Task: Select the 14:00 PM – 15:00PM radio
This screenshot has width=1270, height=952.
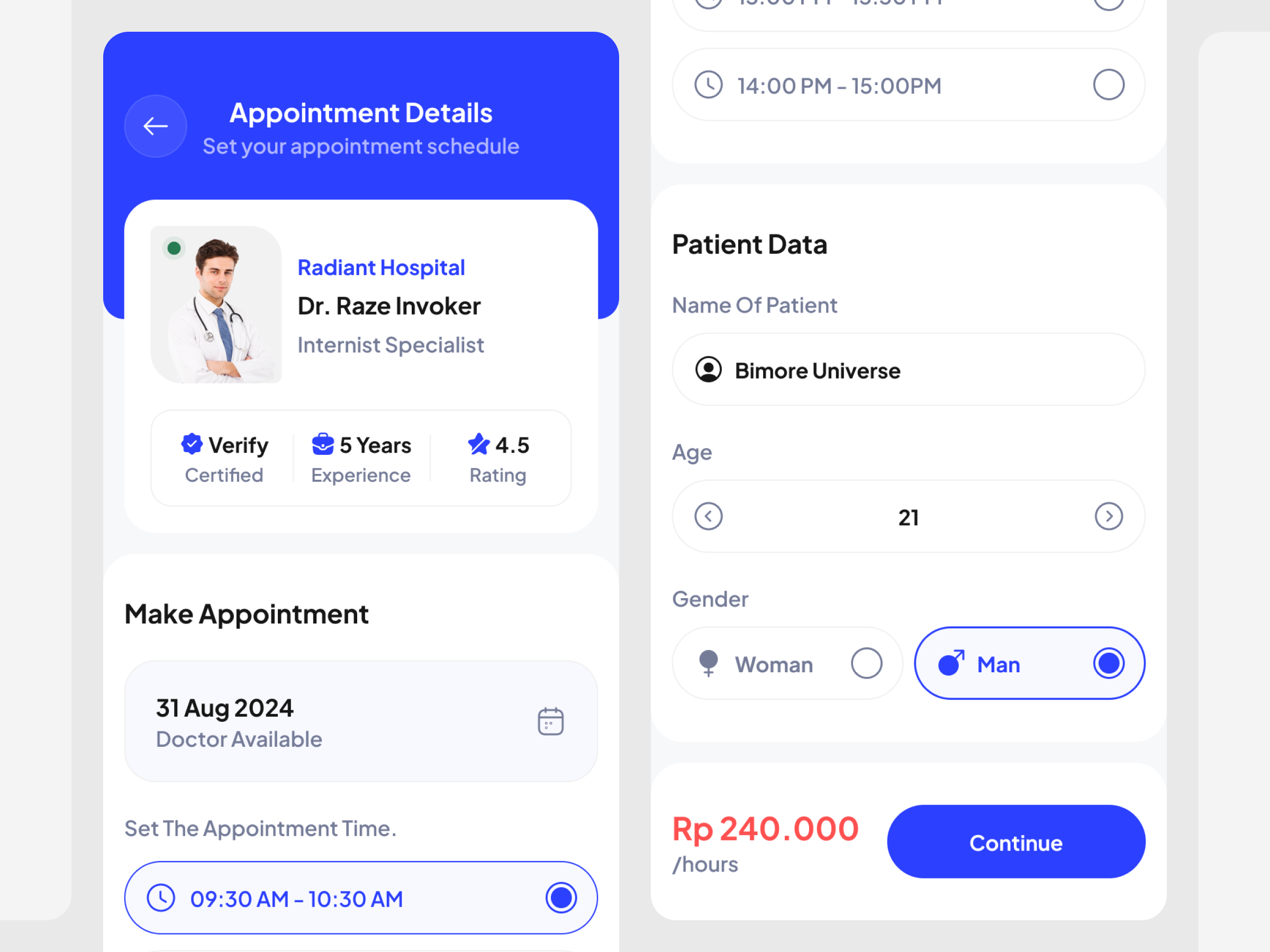Action: (1109, 85)
